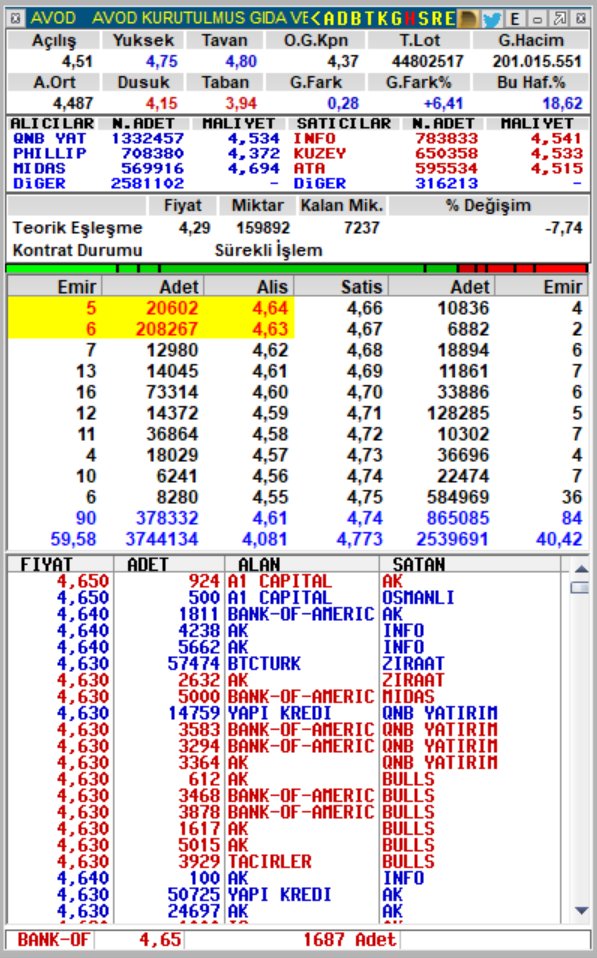Click the '<' arrow in the title bar
Viewport: 597px width, 958px height.
(x=315, y=18)
